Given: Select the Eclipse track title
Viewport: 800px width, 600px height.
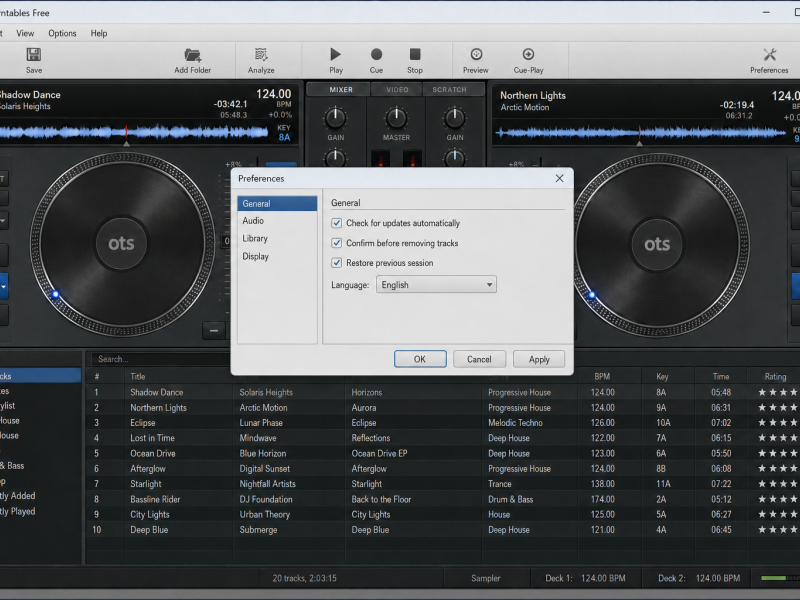Looking at the screenshot, I should click(x=143, y=423).
